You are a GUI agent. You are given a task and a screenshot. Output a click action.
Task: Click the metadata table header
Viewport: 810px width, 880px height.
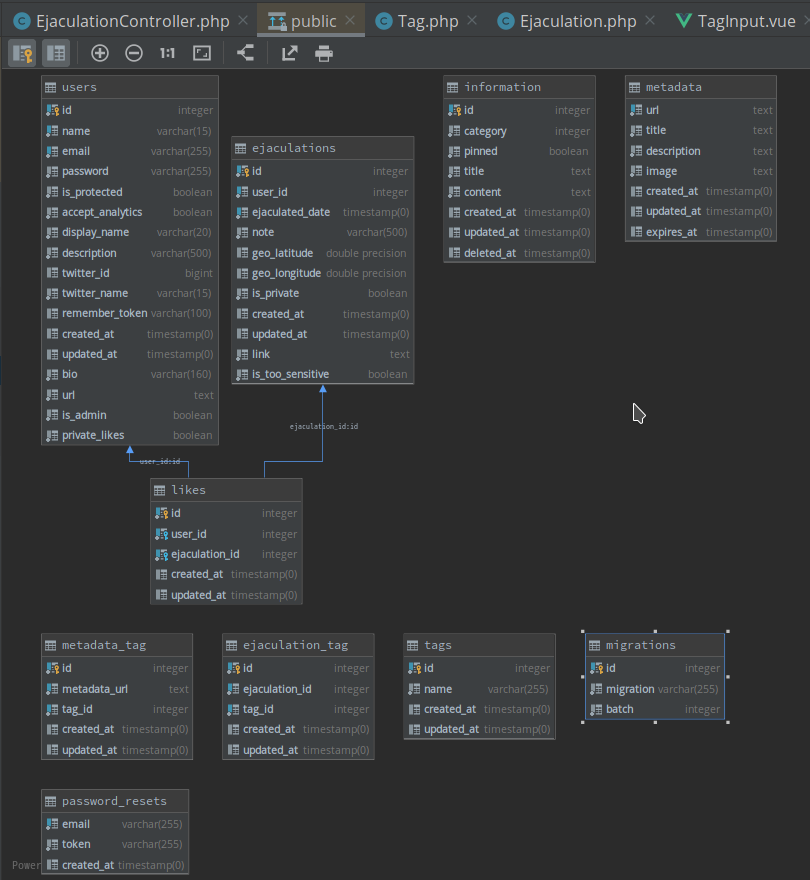700,87
